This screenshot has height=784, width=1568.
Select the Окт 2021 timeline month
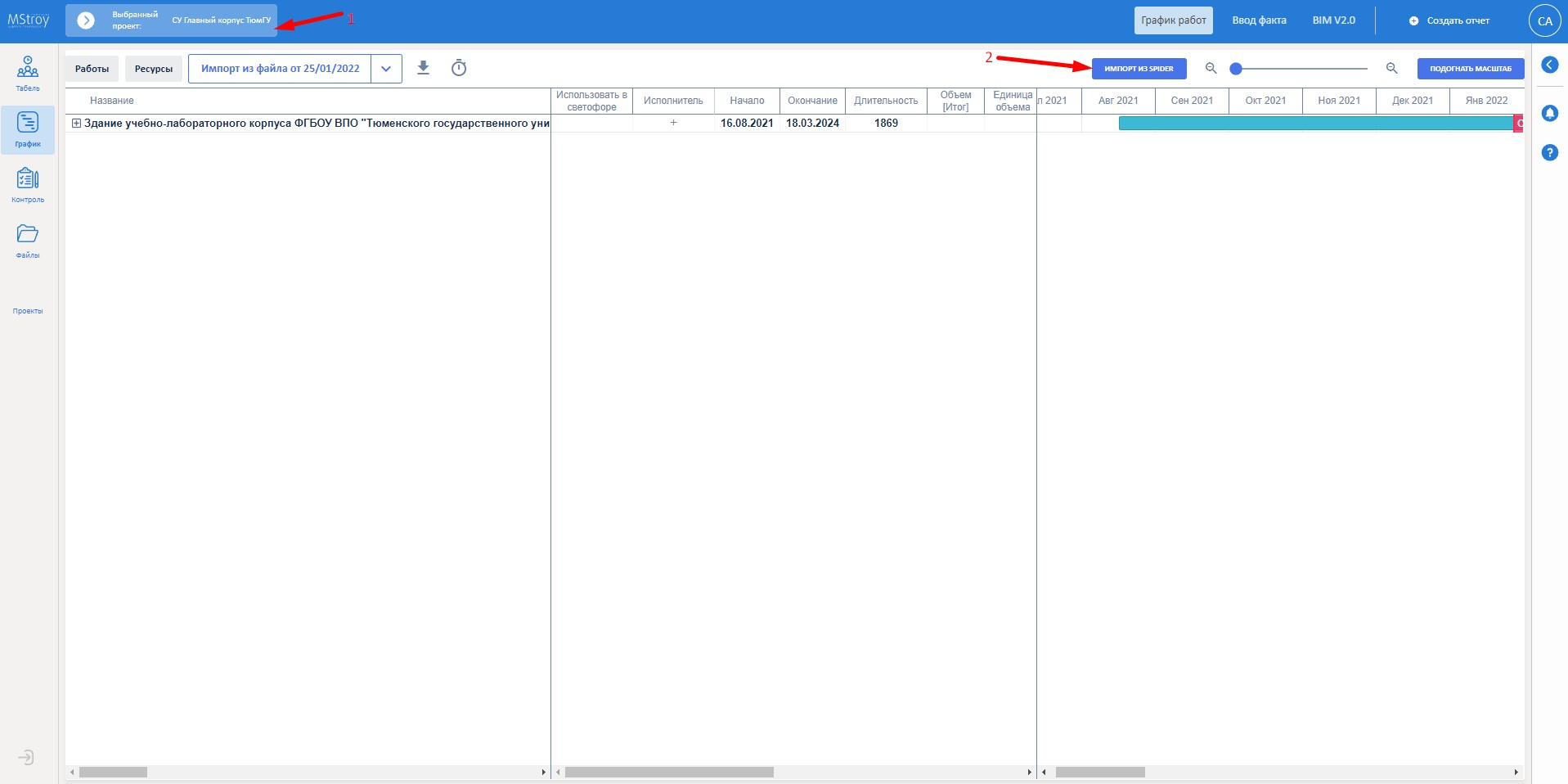click(x=1265, y=101)
